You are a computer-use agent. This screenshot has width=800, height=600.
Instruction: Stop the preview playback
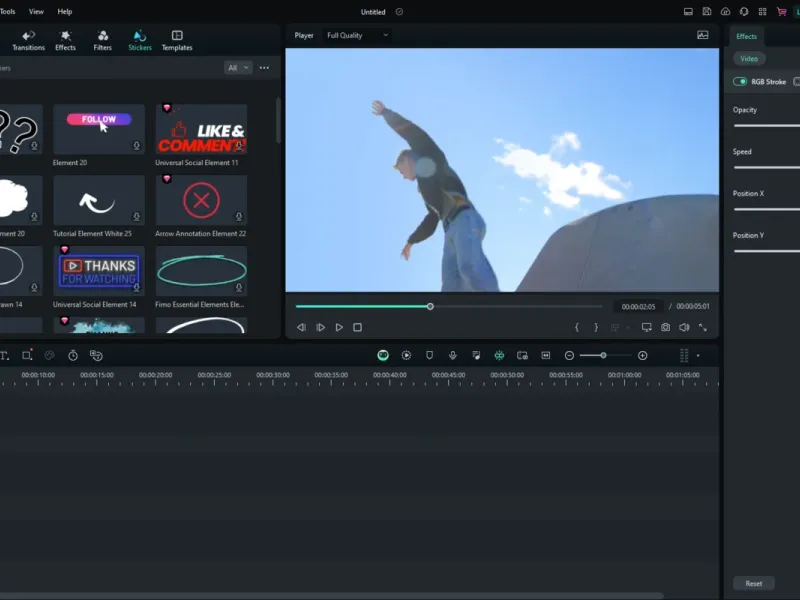[358, 328]
